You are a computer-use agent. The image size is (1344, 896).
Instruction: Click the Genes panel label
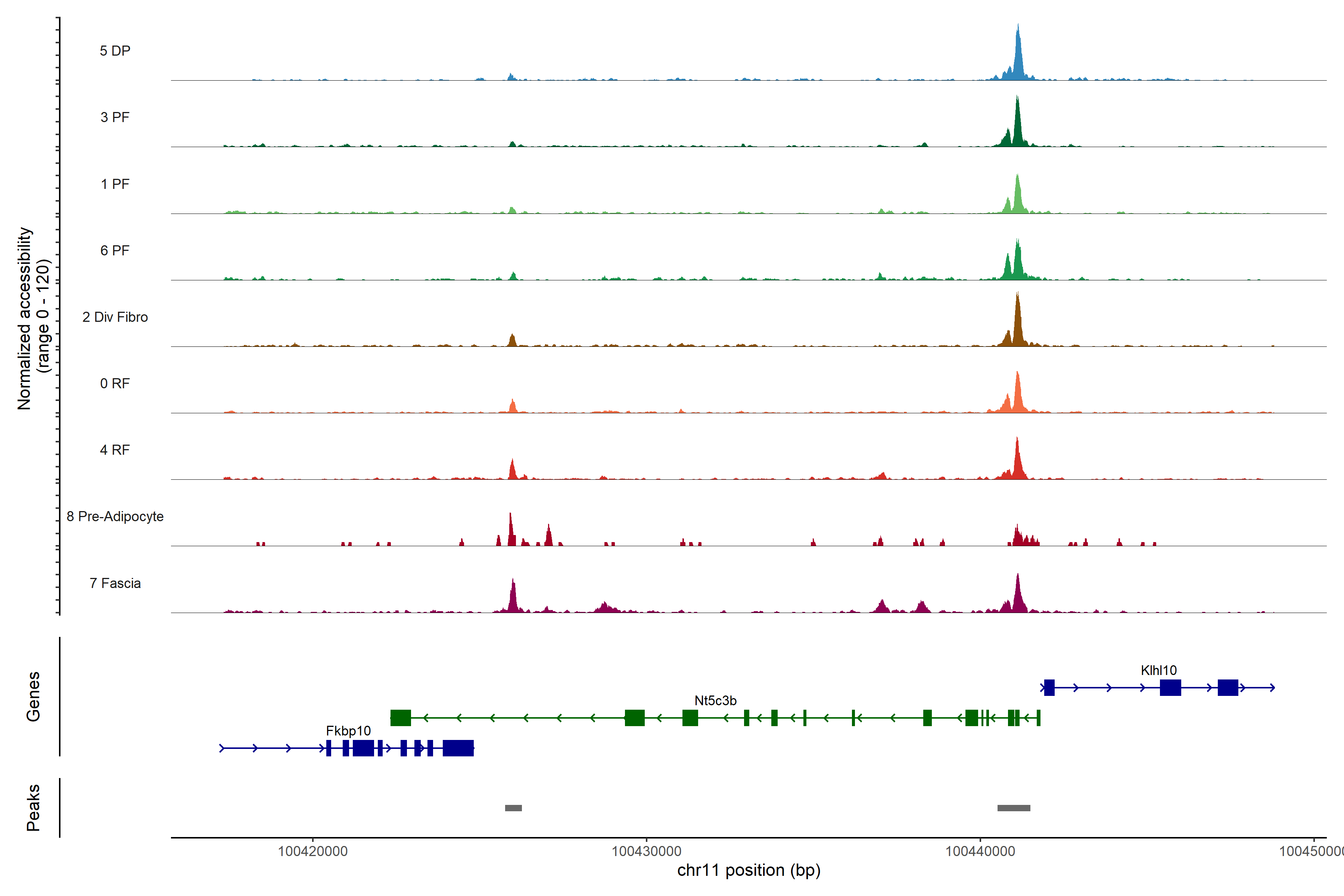(33, 697)
